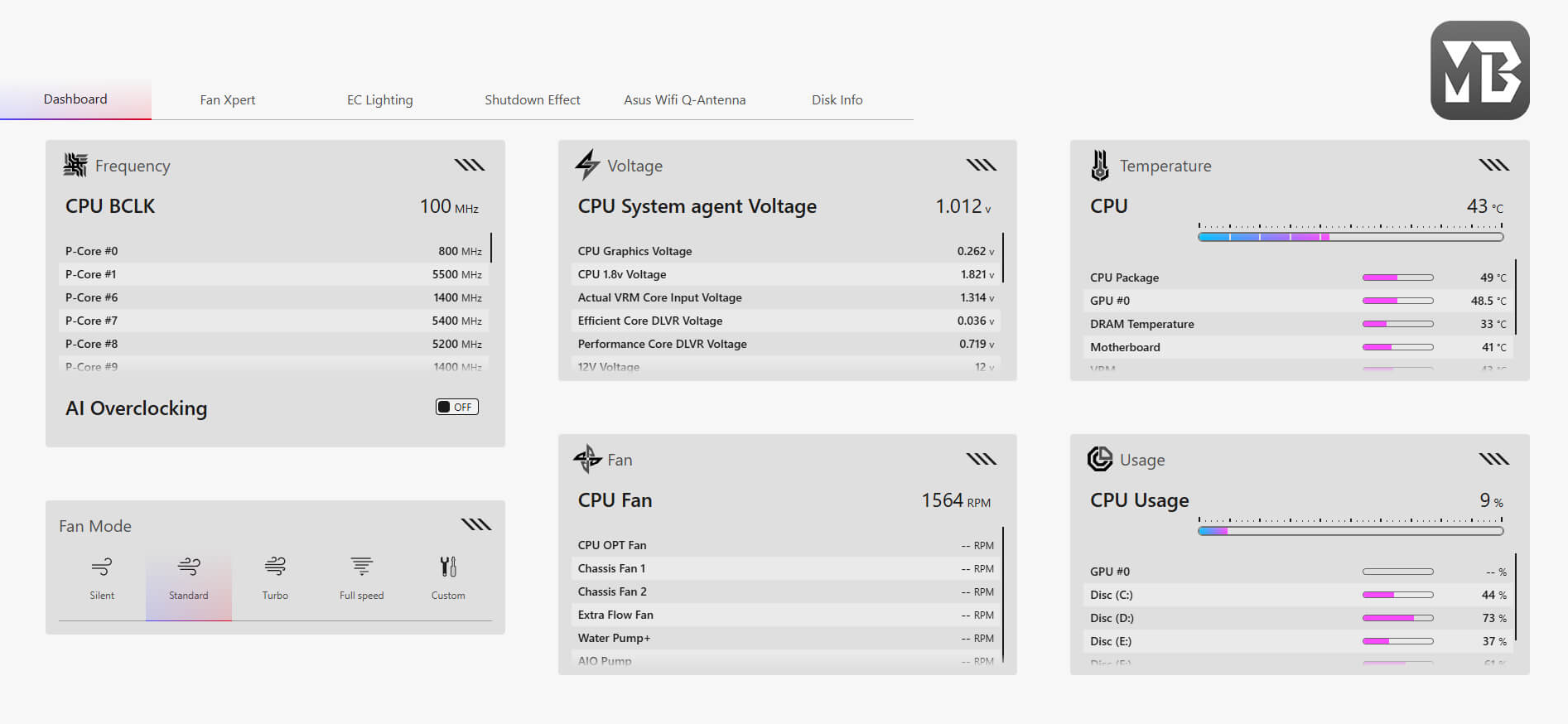Click the Usage pie chart icon
Viewport: 1568px width, 724px height.
pos(1100,459)
